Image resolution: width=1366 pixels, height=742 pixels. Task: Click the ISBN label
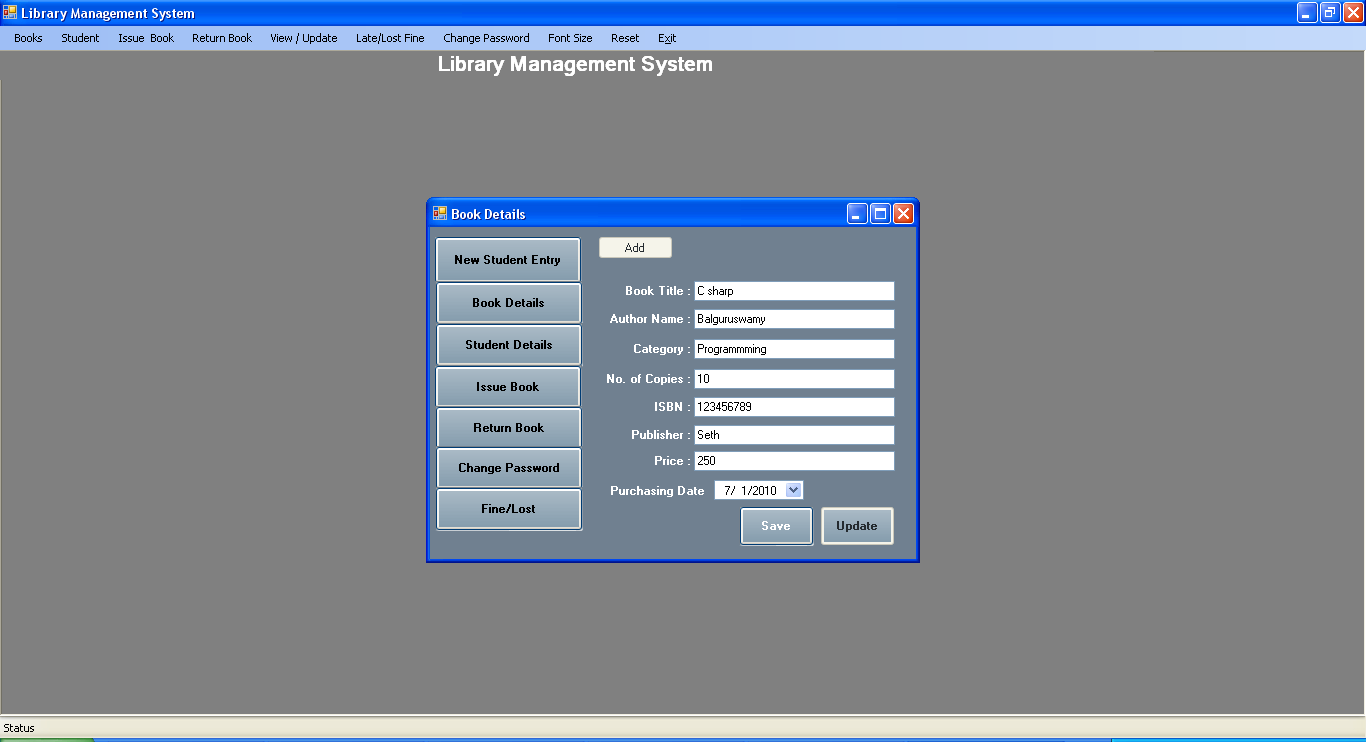point(673,407)
